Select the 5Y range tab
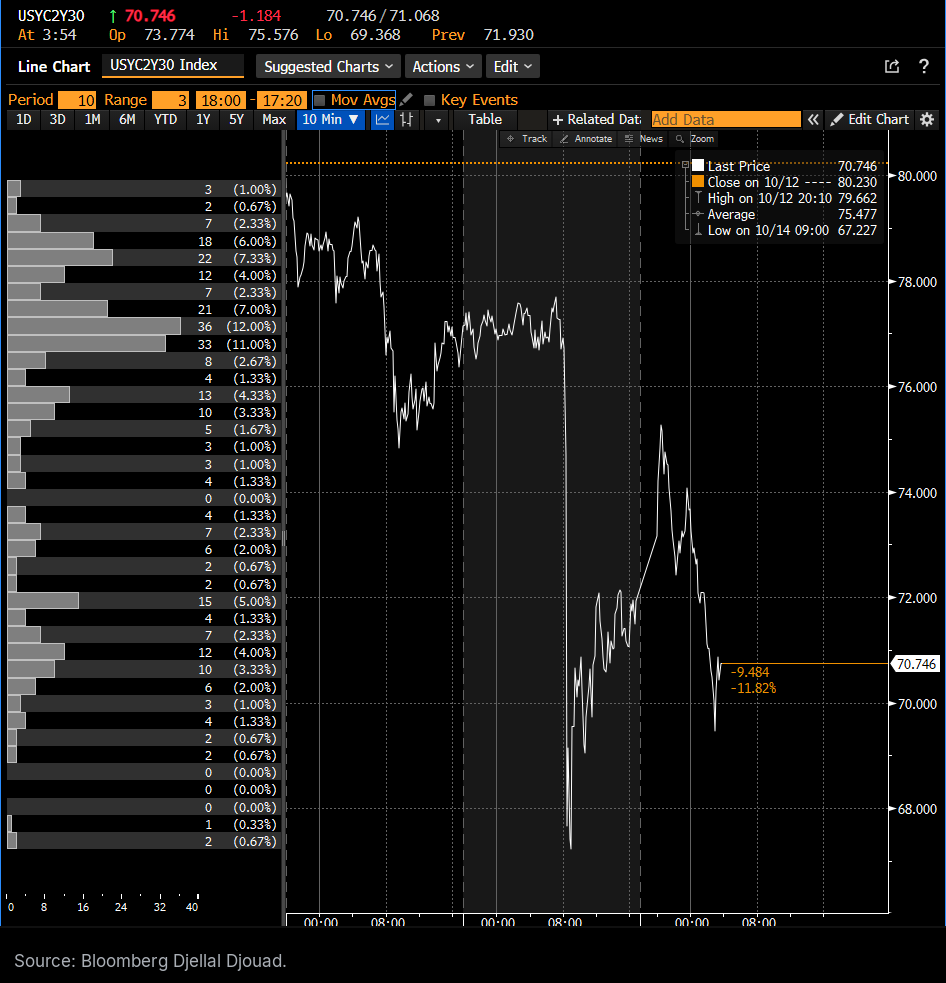 pyautogui.click(x=236, y=119)
